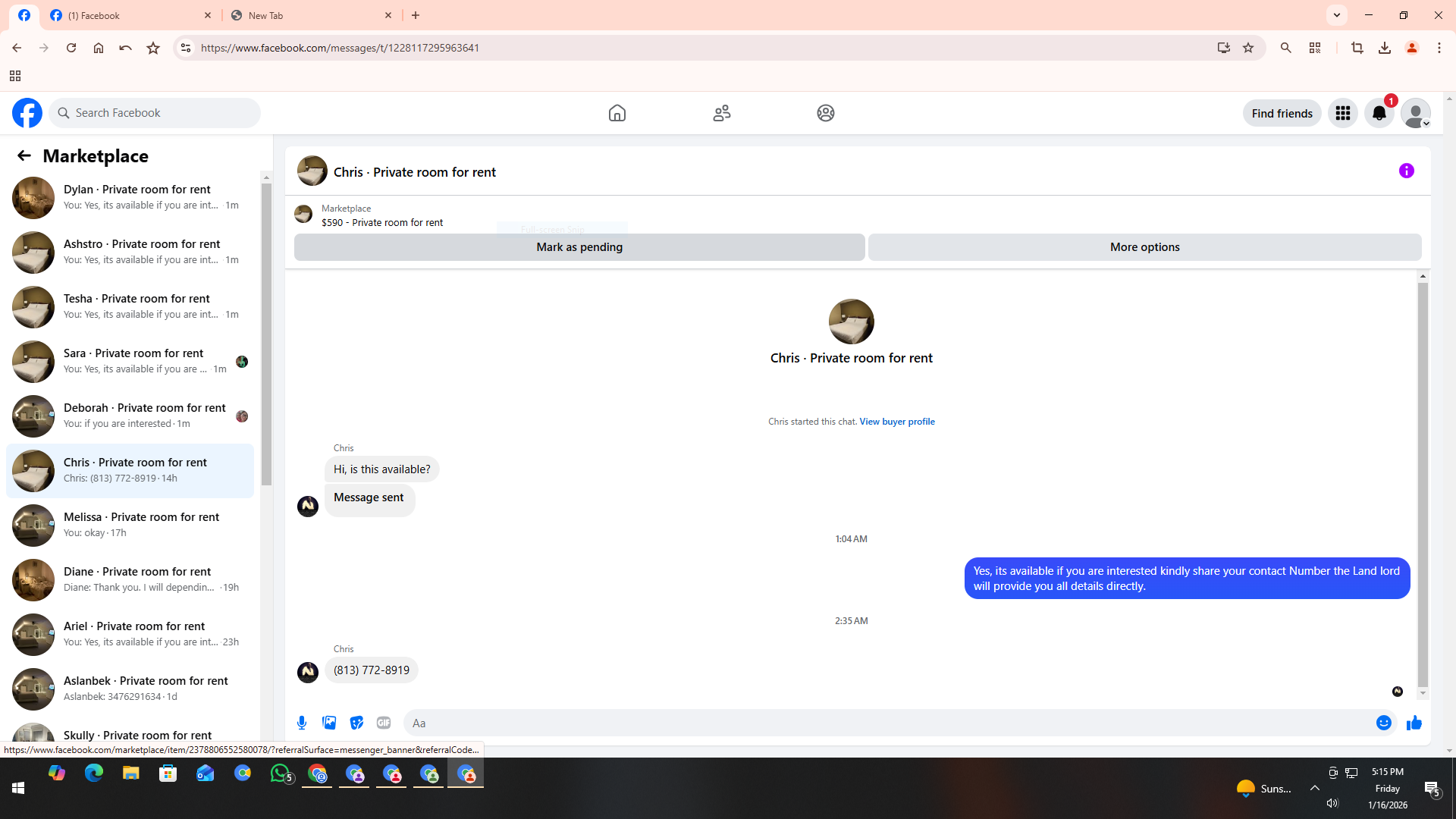The width and height of the screenshot is (1456, 819).
Task: Open the sticker picker icon
Action: [356, 723]
